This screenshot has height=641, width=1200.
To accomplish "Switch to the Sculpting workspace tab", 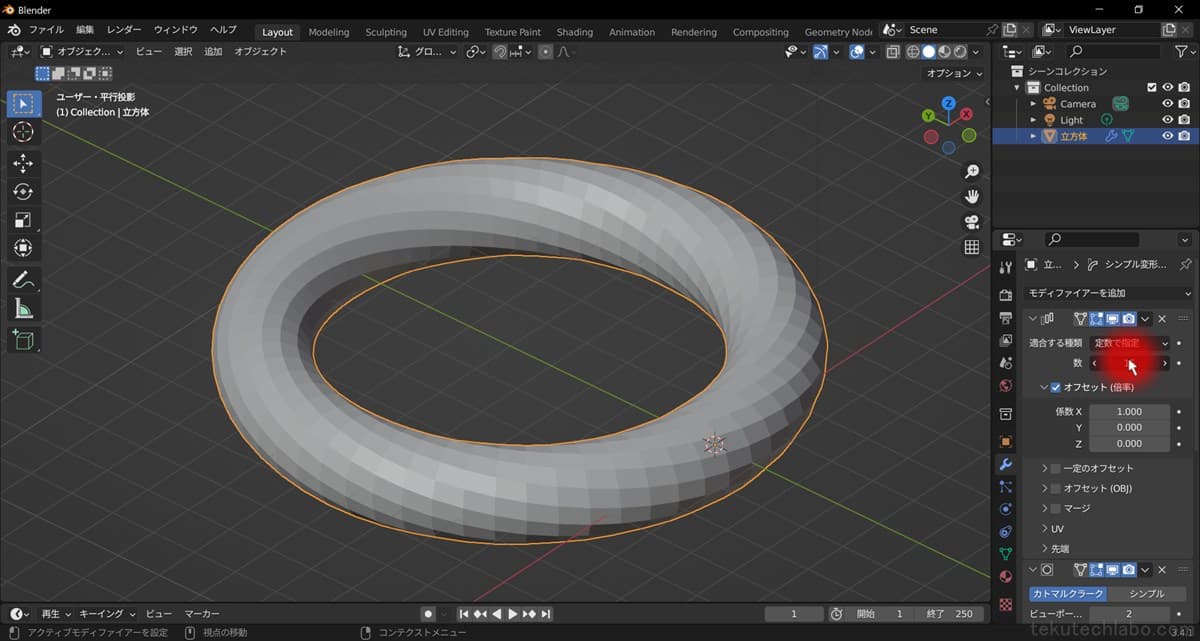I will pyautogui.click(x=386, y=32).
